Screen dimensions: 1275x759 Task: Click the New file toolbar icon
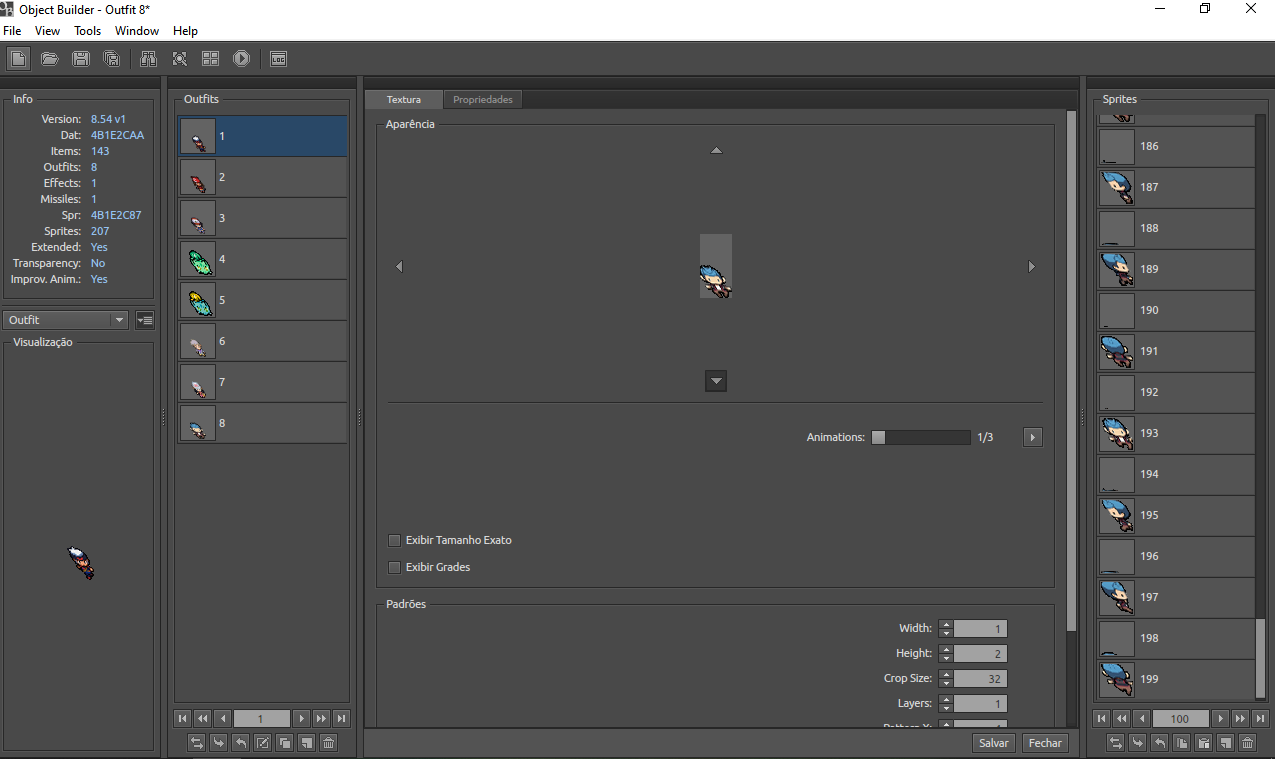pos(18,59)
